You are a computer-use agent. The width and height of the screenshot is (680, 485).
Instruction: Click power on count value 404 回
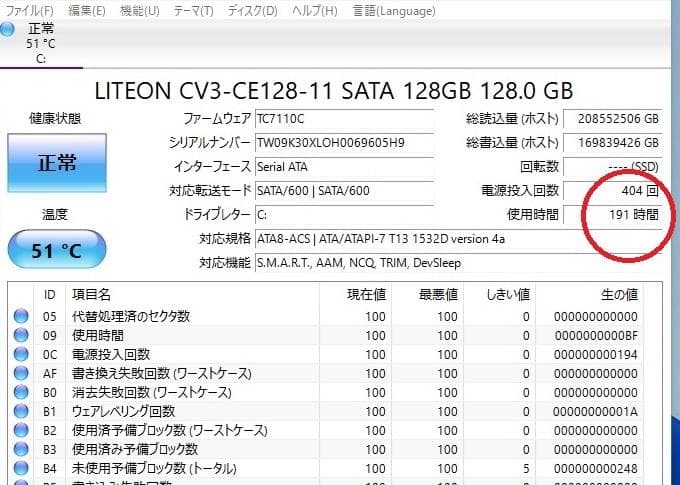tap(613, 190)
